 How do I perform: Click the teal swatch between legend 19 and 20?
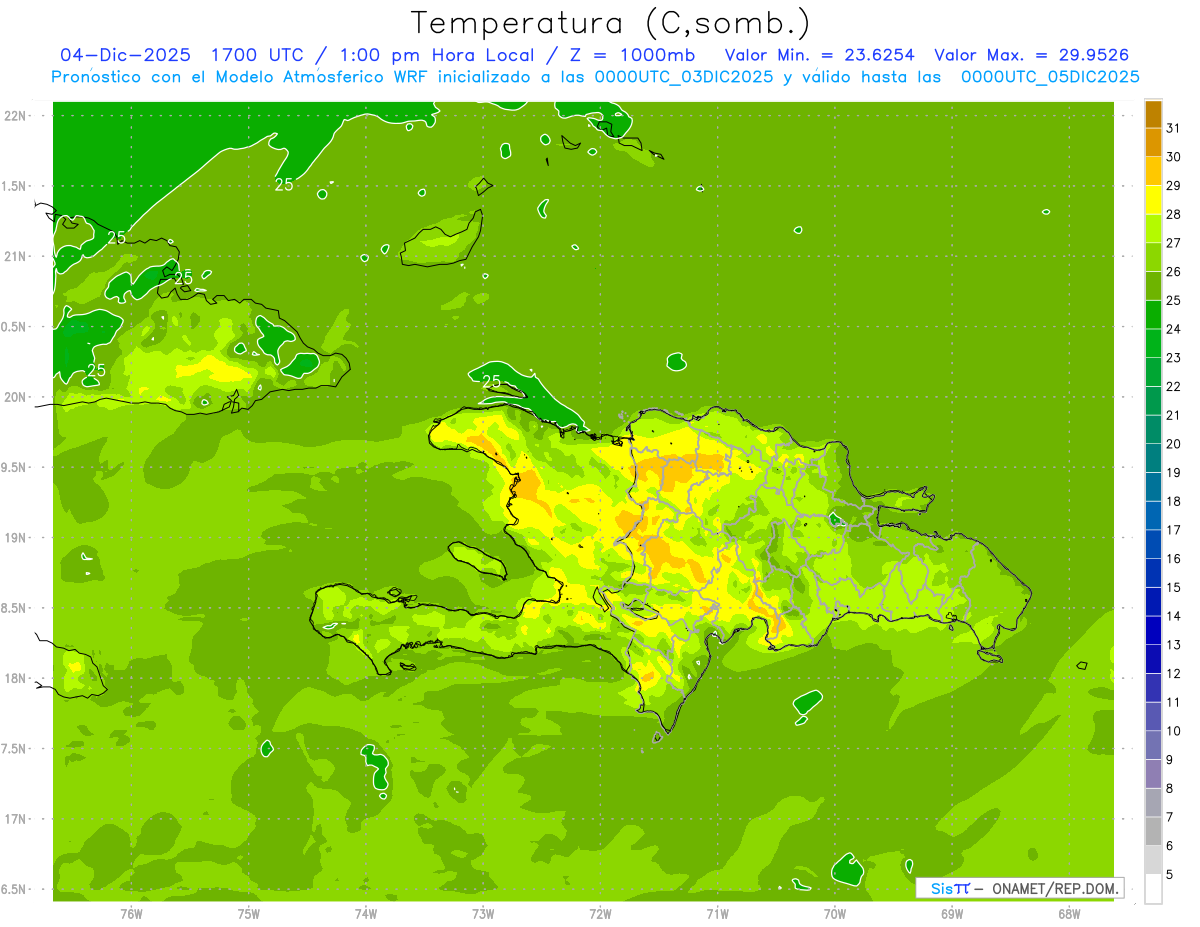coord(1153,458)
